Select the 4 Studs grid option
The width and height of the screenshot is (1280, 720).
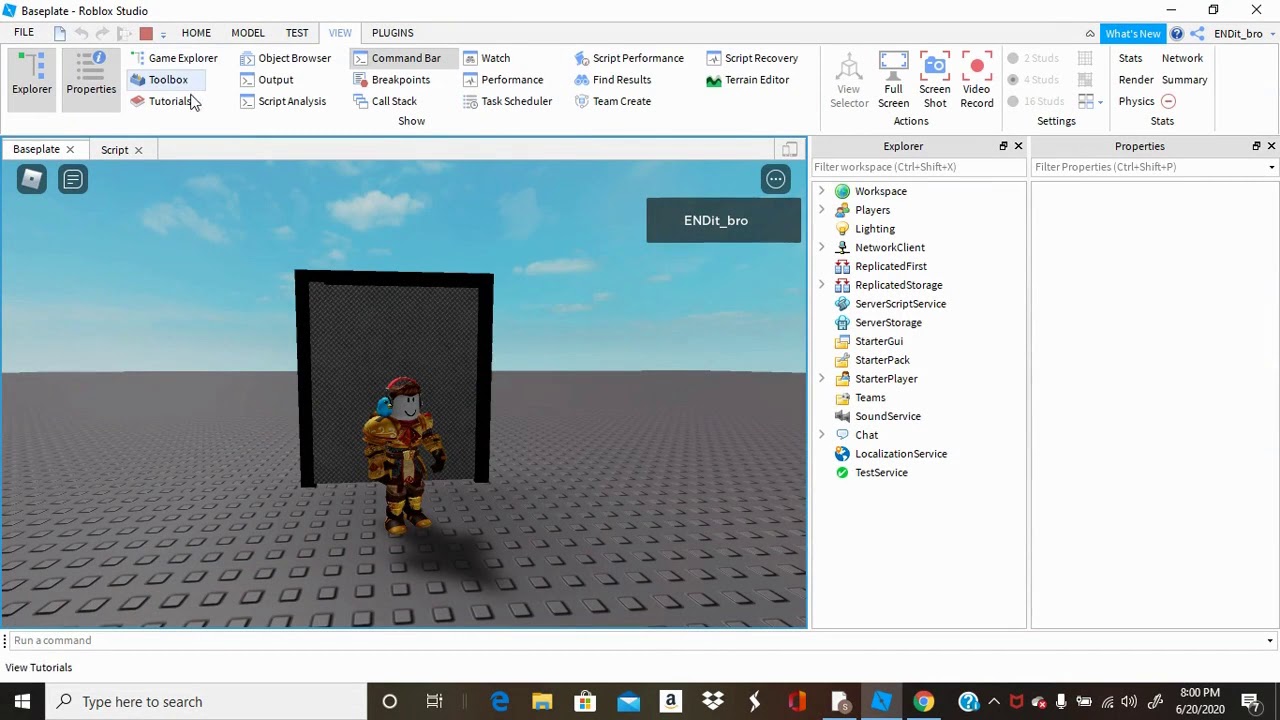(1033, 80)
